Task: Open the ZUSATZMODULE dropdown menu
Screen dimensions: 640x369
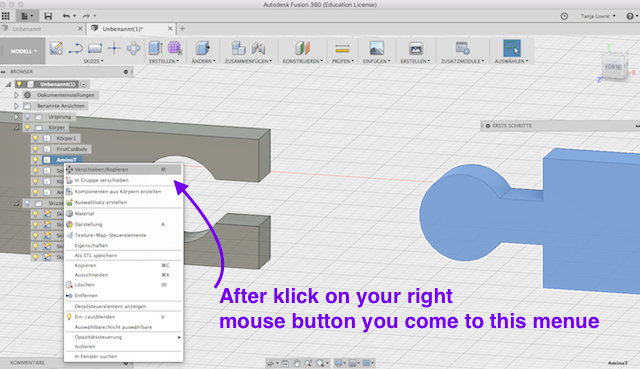Action: 462,61
